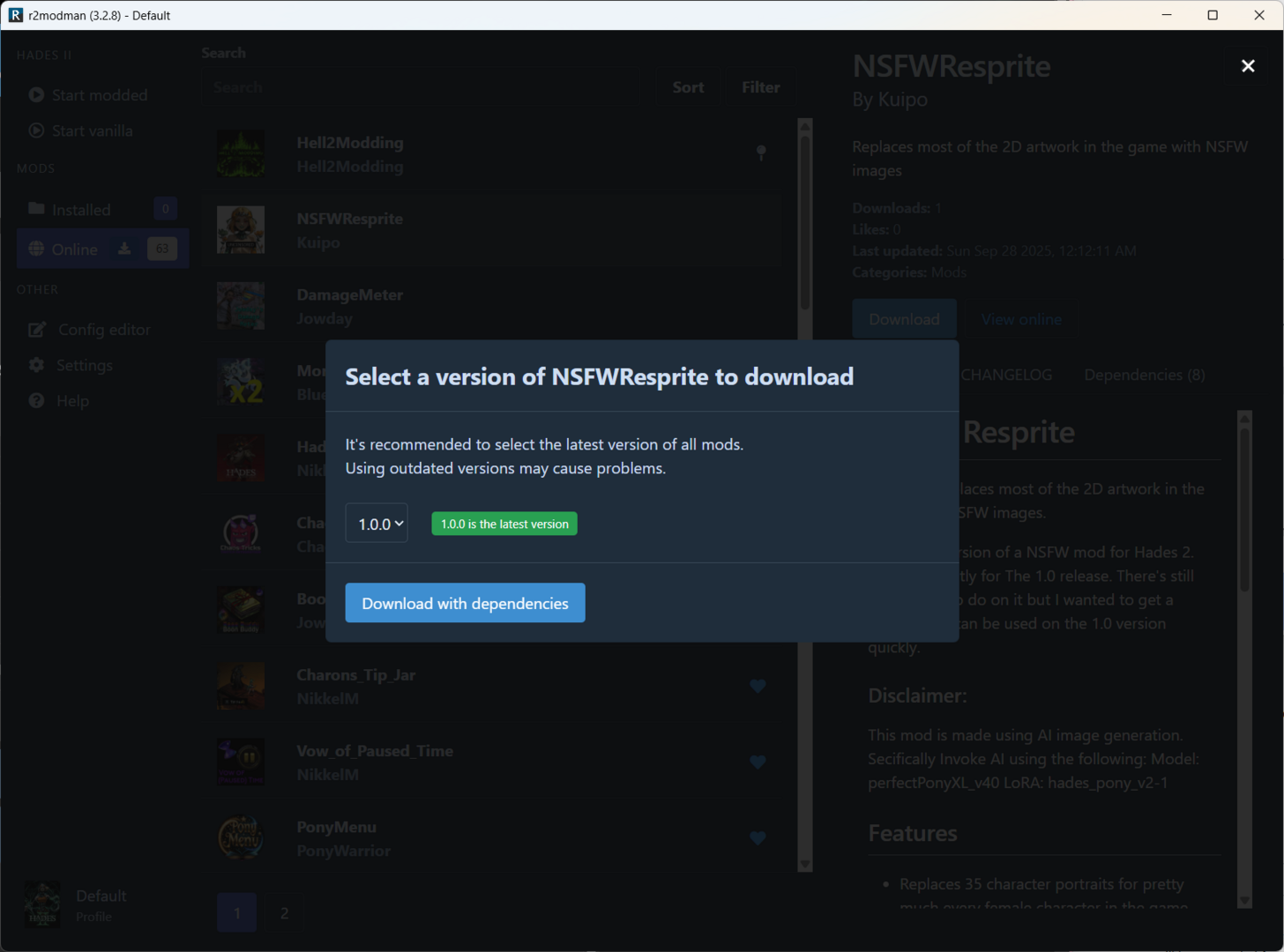This screenshot has height=952, width=1284.
Task: Click the heart icon on Vow_of_Paused_Time row
Action: coord(758,762)
